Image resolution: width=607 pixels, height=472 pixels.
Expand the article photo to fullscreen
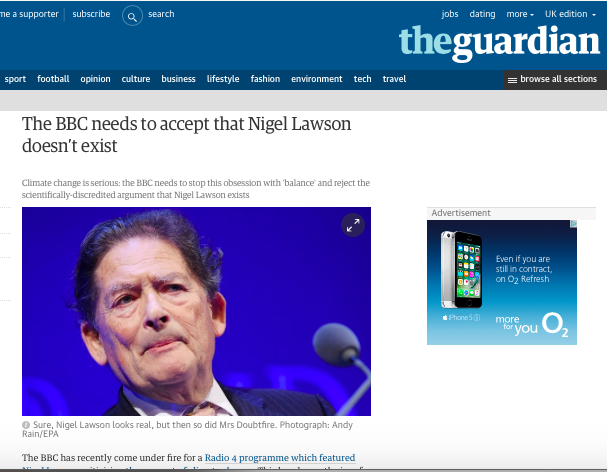click(353, 225)
